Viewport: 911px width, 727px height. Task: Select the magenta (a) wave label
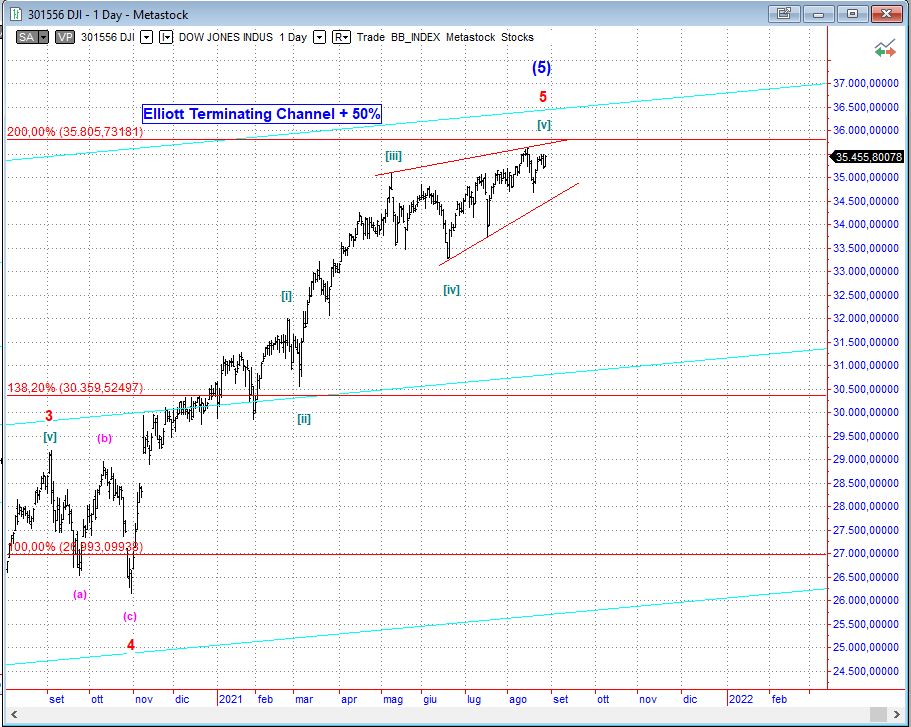(80, 594)
